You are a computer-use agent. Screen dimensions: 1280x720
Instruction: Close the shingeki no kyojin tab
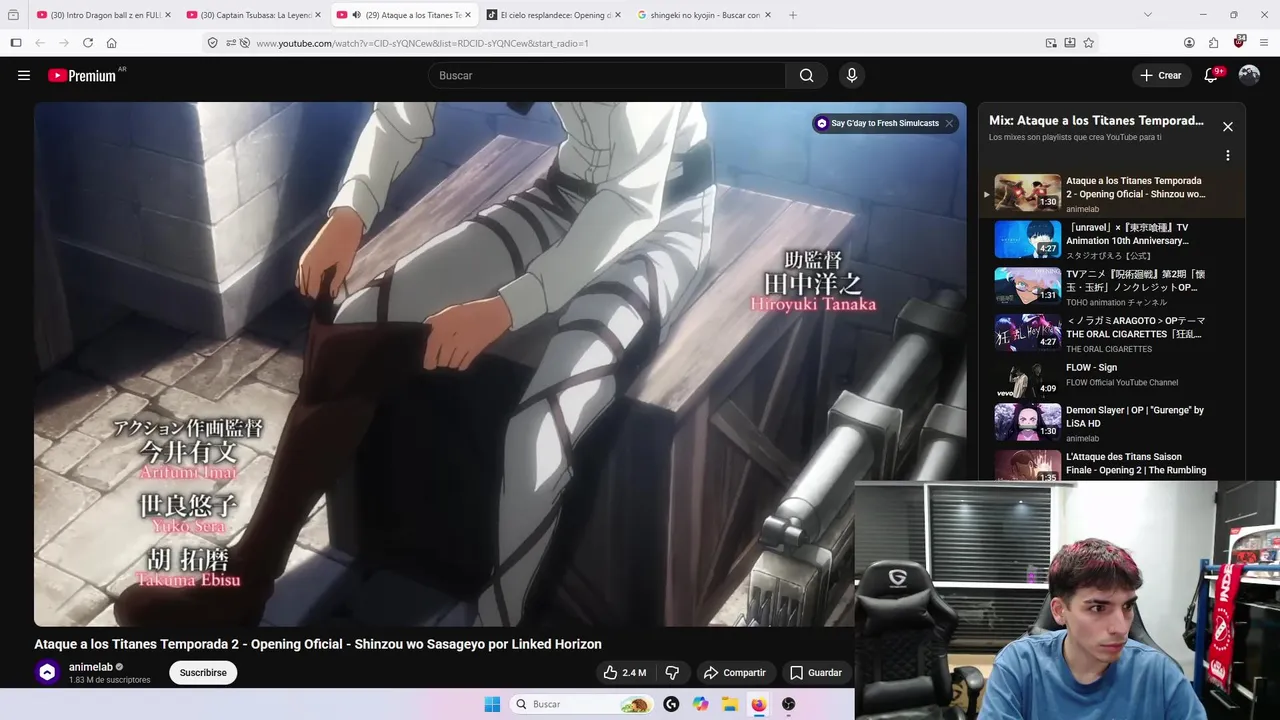click(767, 15)
